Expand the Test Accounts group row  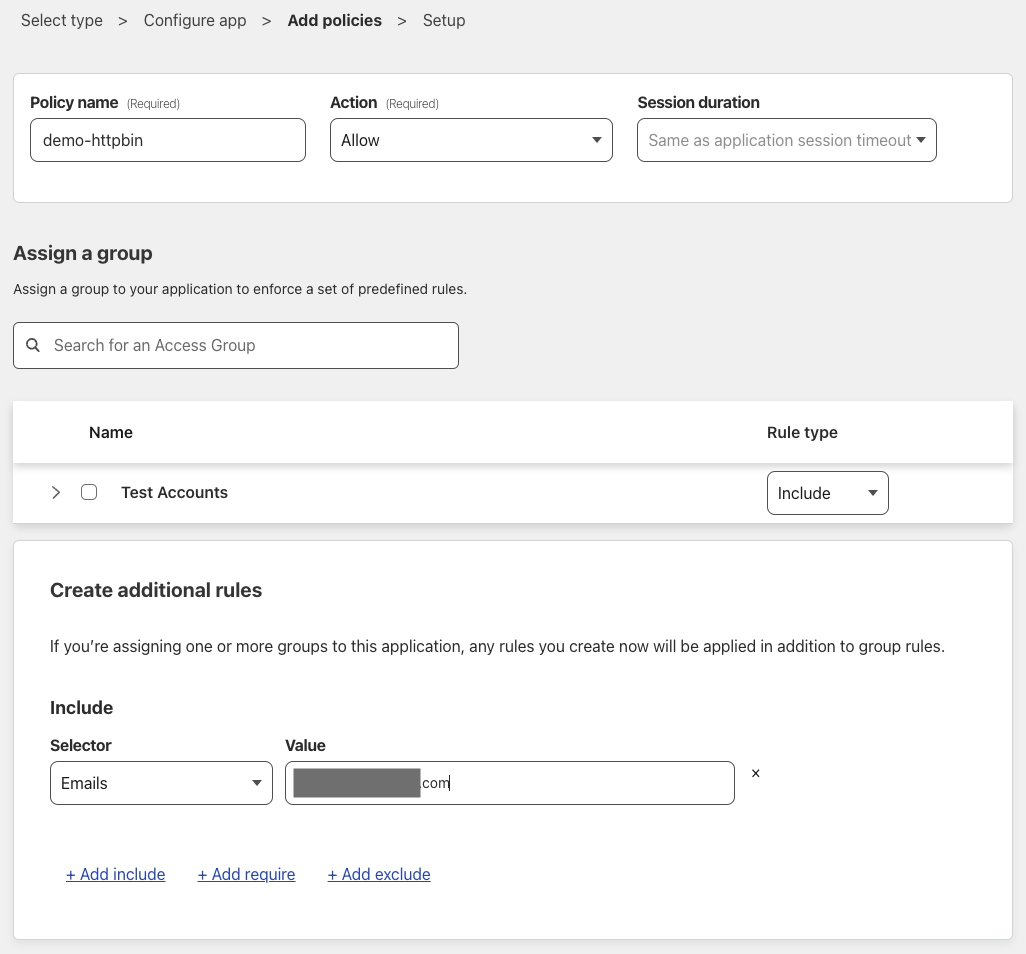[56, 492]
